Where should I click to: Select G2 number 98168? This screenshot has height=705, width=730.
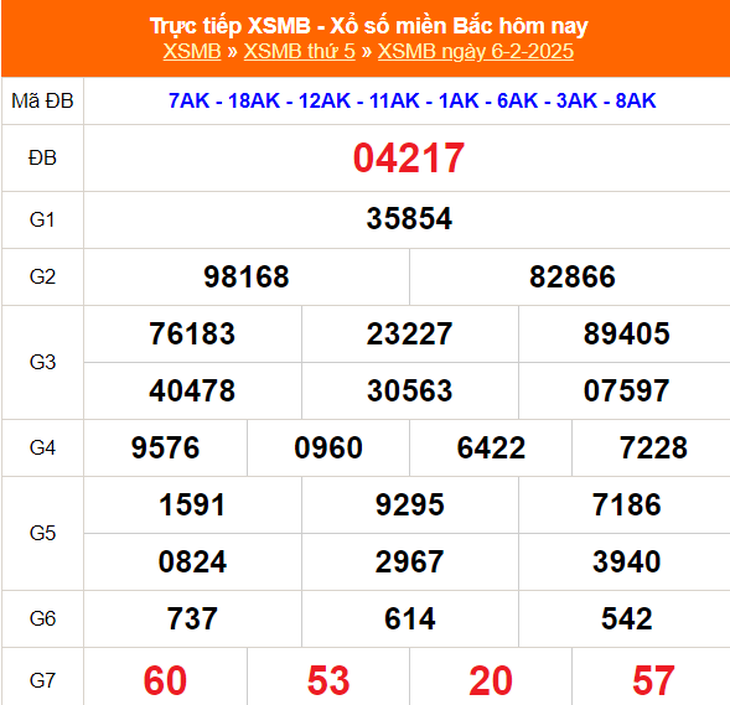tap(246, 276)
